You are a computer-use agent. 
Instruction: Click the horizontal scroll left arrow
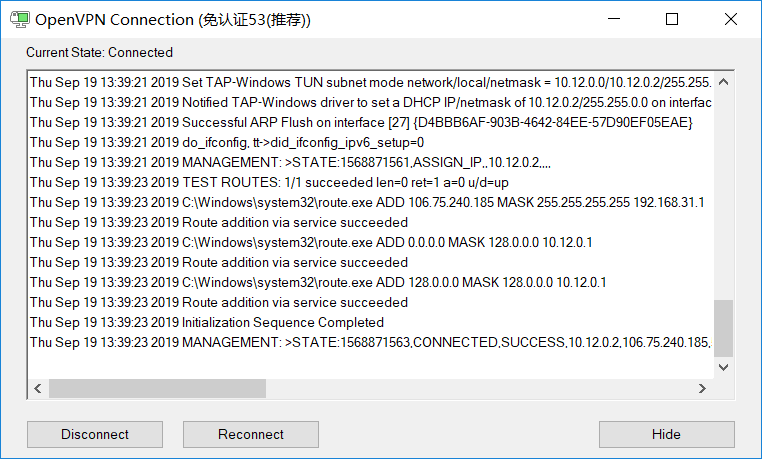point(38,389)
